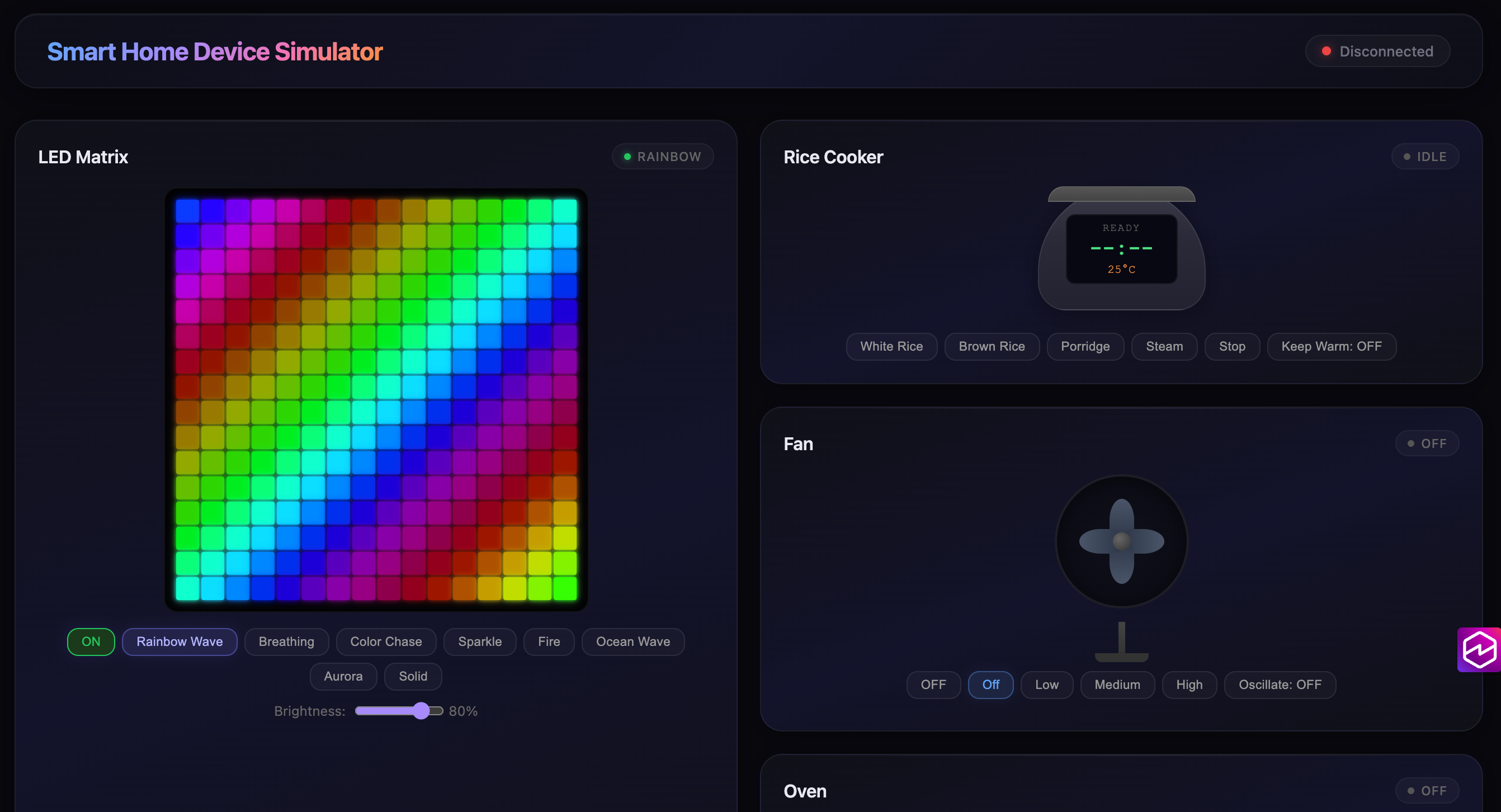The image size is (1501, 812).
Task: Set fan speed to Low
Action: click(1046, 684)
